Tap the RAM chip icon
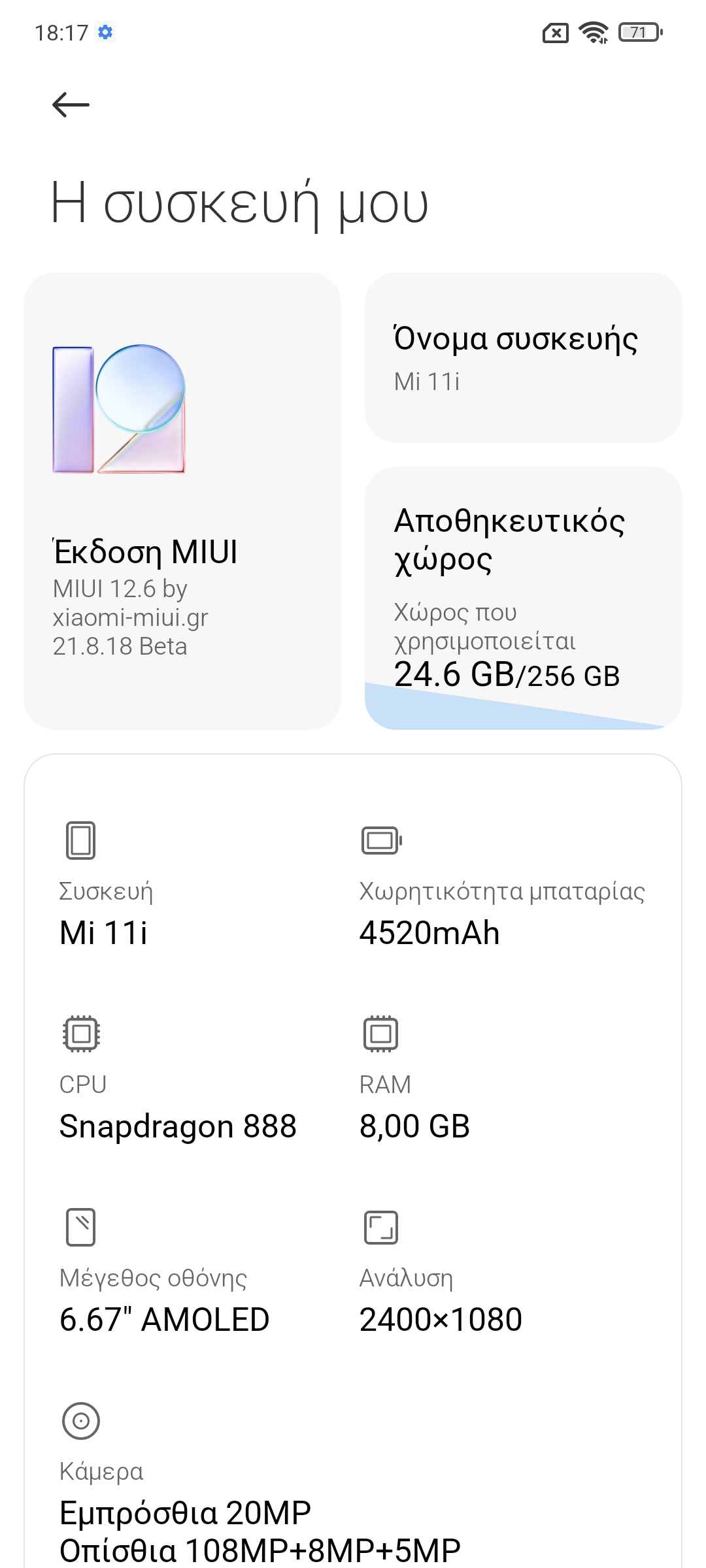706x1568 pixels. click(x=380, y=1034)
